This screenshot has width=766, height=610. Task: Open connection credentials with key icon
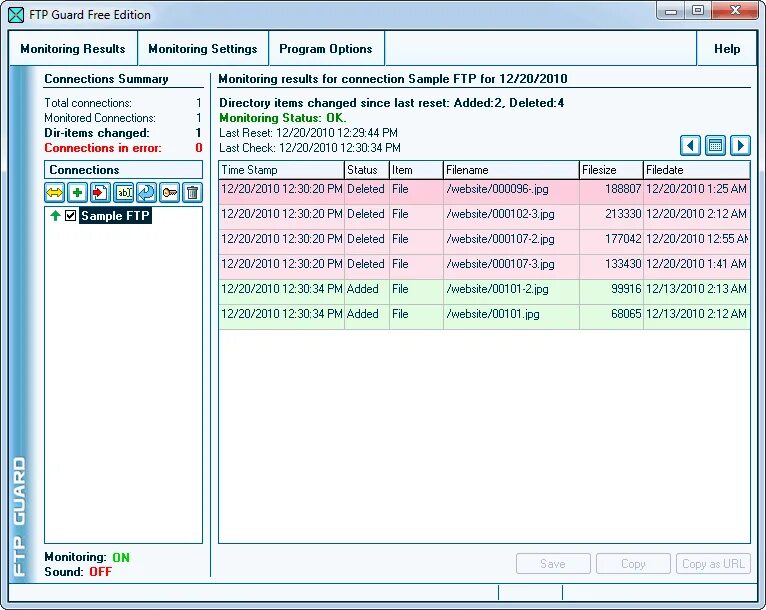170,192
